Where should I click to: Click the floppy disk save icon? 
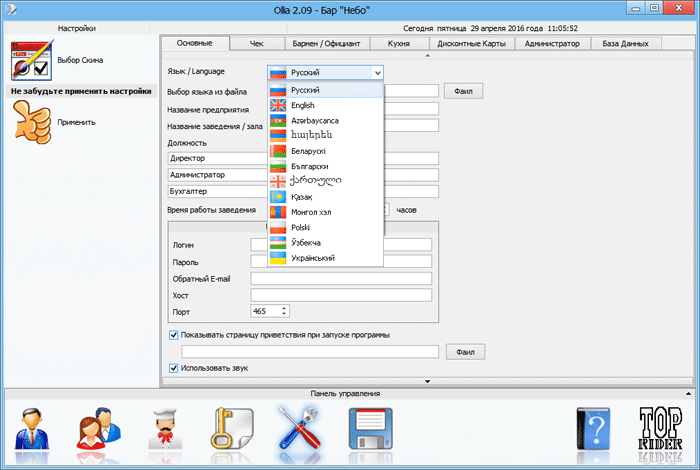pos(371,428)
